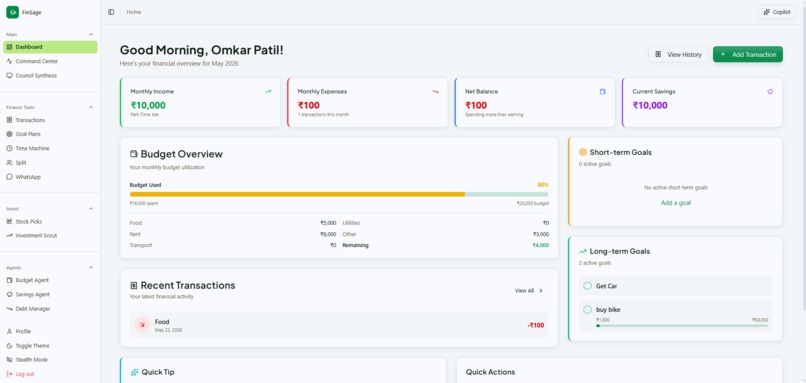This screenshot has height=383, width=806.
Task: Click the Stock Picks chart icon
Action: 9,222
